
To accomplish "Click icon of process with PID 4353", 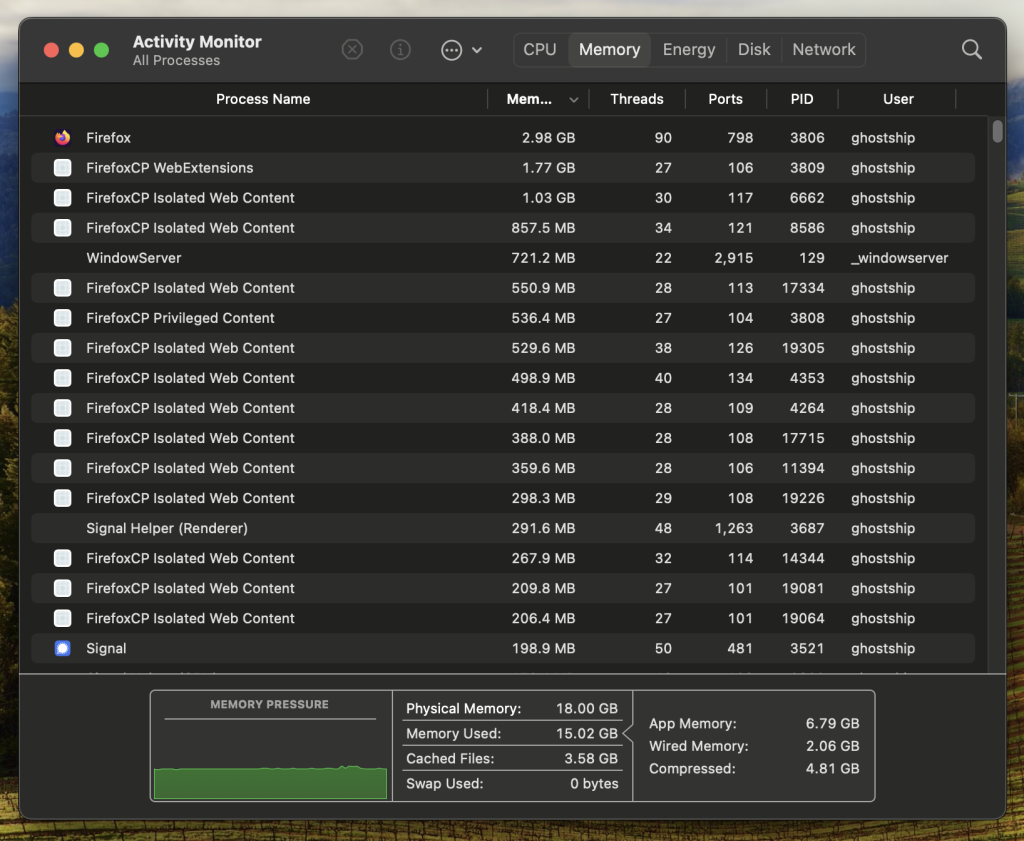I will (63, 378).
